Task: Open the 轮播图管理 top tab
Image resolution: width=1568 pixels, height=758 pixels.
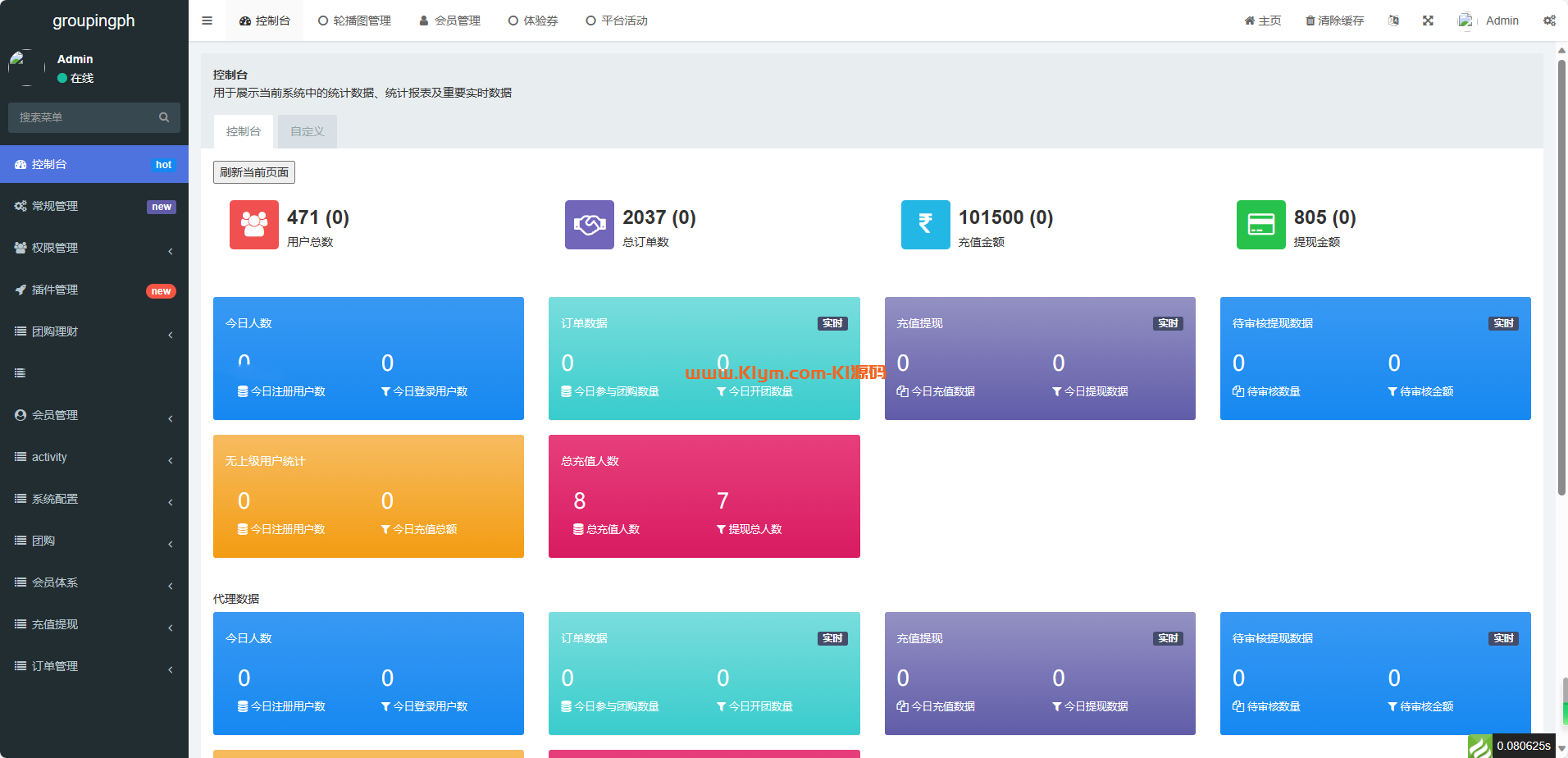Action: click(354, 21)
